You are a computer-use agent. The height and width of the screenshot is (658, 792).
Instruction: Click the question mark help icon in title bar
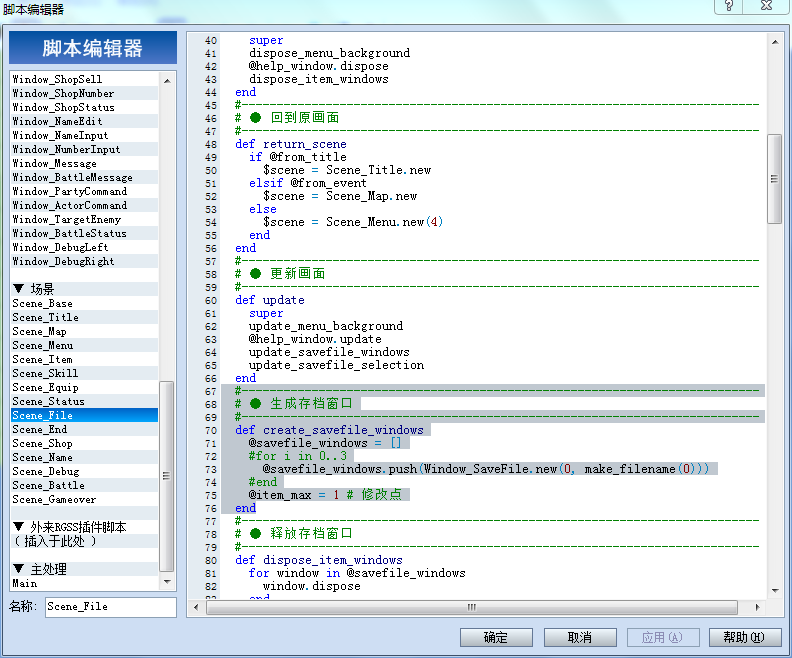[729, 6]
